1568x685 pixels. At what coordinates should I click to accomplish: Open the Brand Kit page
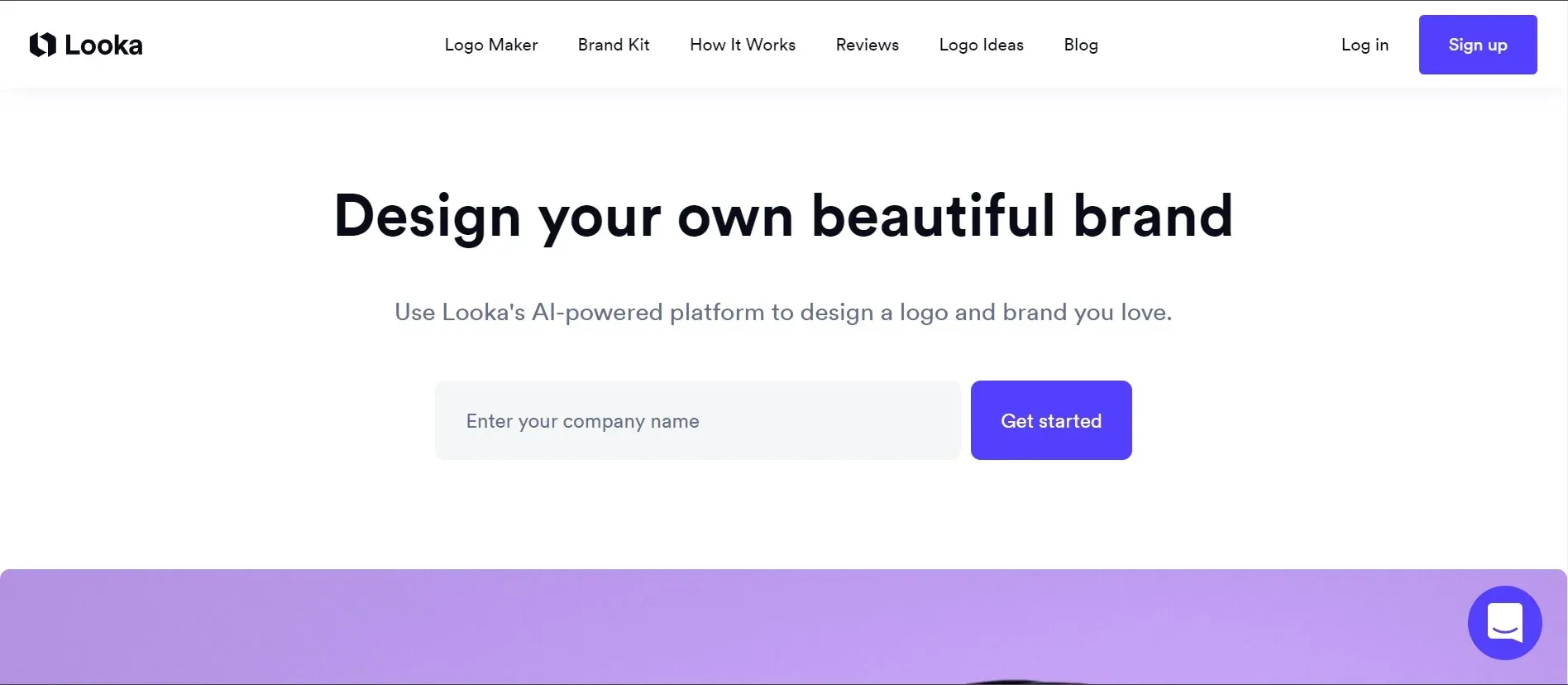click(x=614, y=45)
